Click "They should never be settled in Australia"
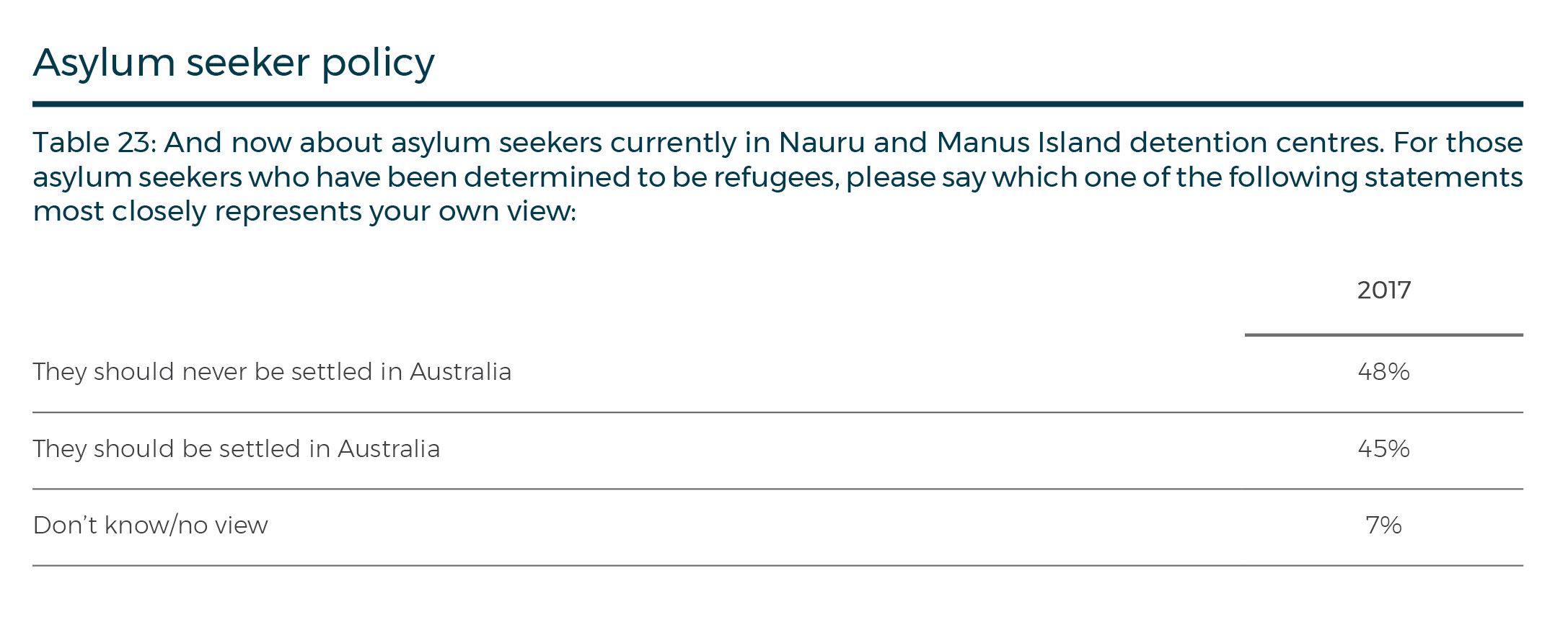This screenshot has height=625, width=1568. coord(272,372)
